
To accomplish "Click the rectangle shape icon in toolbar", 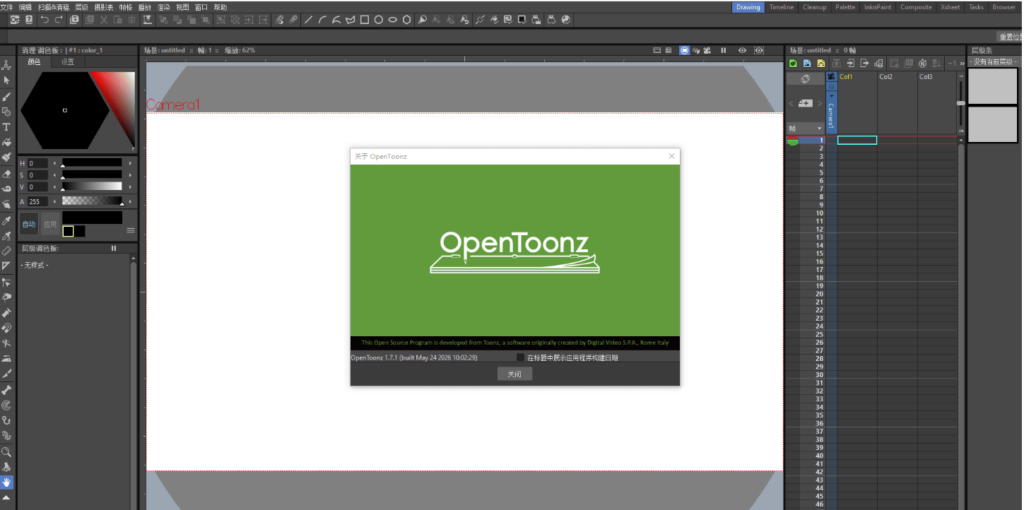I will pyautogui.click(x=364, y=20).
